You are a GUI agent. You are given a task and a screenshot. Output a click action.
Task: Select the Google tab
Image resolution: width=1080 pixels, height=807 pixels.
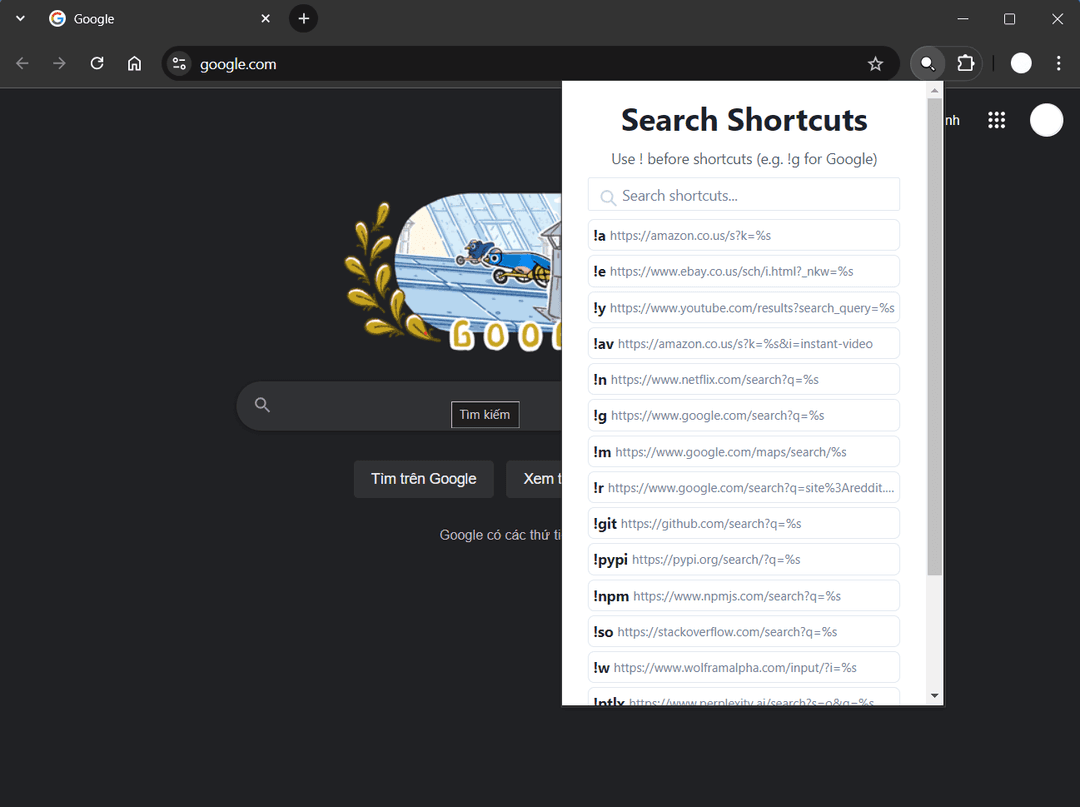click(150, 19)
